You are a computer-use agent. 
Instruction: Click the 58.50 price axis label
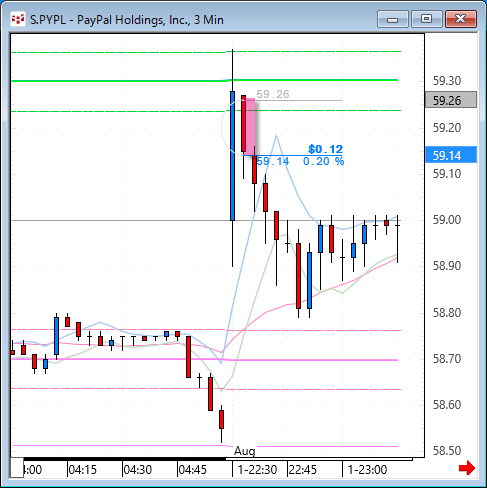tap(447, 451)
